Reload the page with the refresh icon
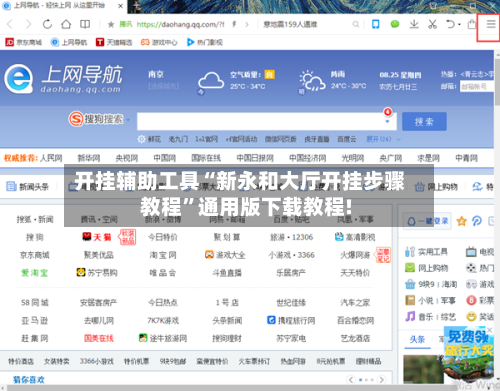 click(47, 24)
